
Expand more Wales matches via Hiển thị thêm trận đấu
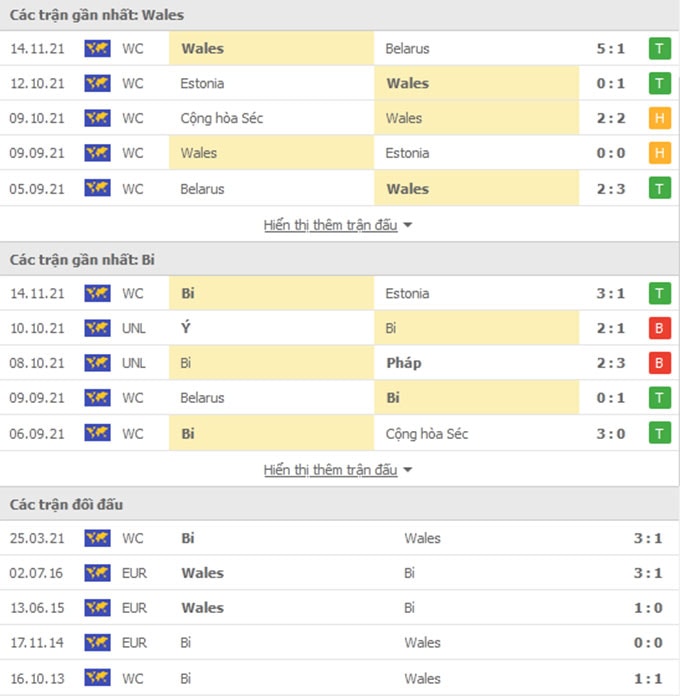[x=330, y=225]
